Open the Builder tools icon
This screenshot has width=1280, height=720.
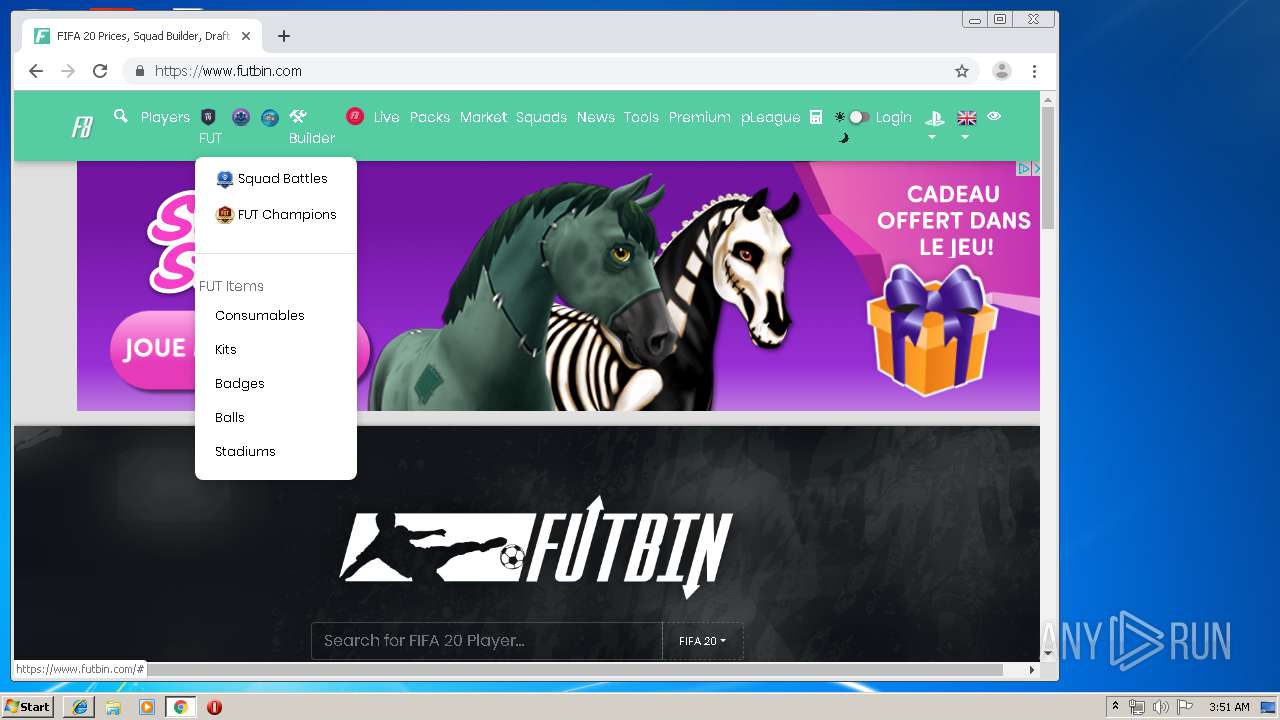point(298,116)
